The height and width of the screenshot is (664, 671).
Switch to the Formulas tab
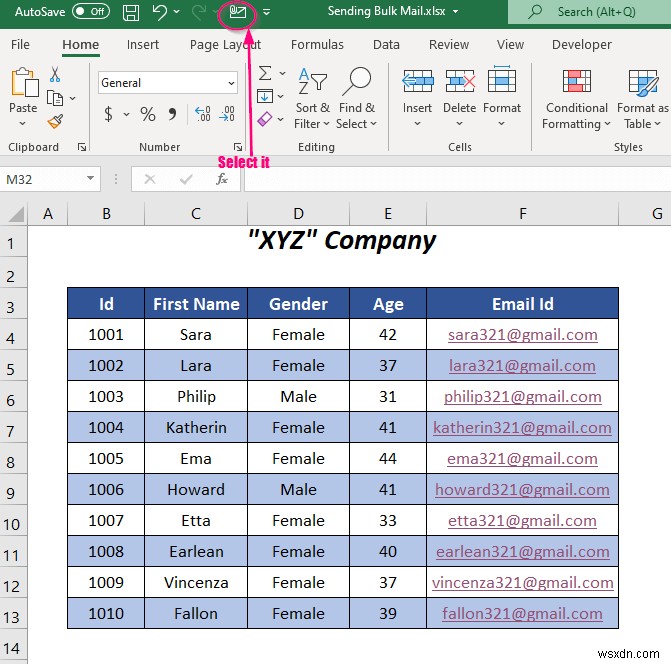coord(317,44)
